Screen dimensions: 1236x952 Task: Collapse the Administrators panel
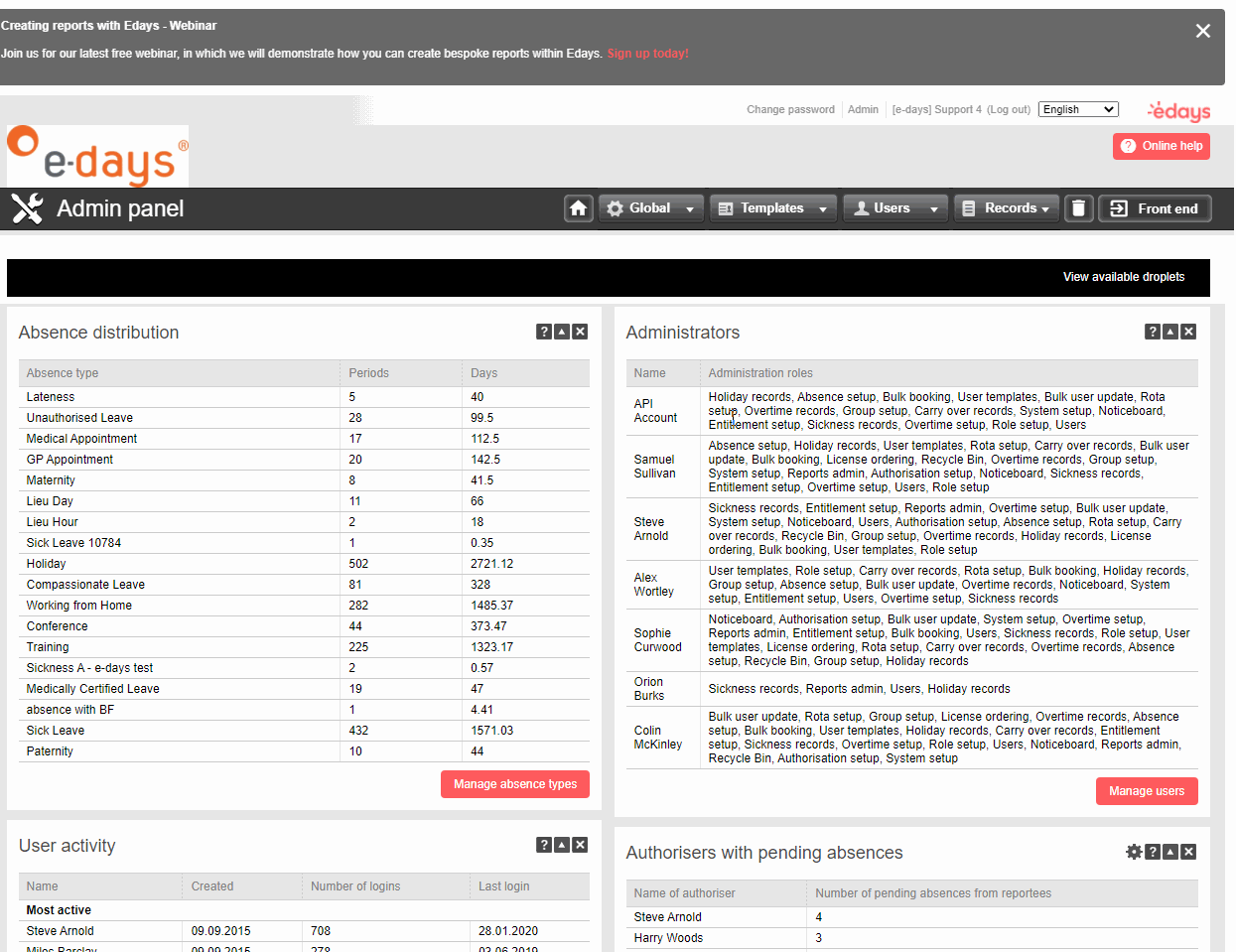click(1169, 331)
